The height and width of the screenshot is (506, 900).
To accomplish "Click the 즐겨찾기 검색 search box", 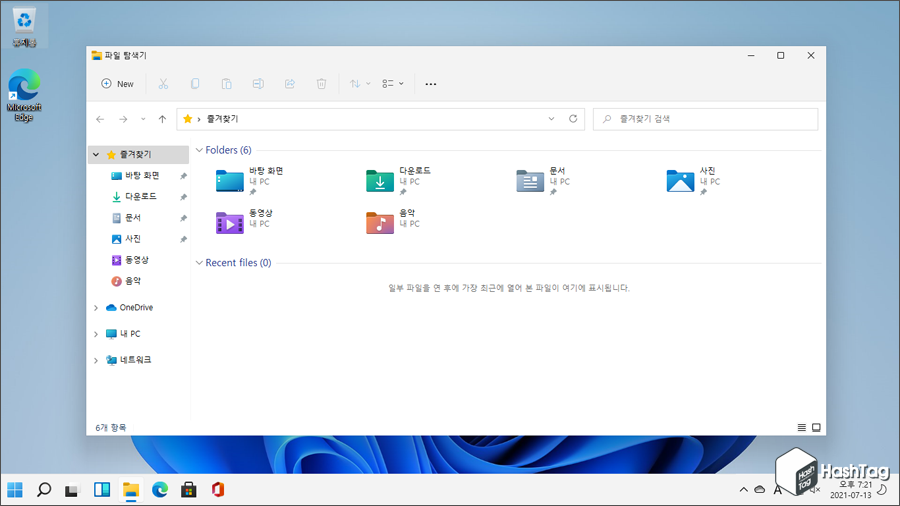I will 705,119.
